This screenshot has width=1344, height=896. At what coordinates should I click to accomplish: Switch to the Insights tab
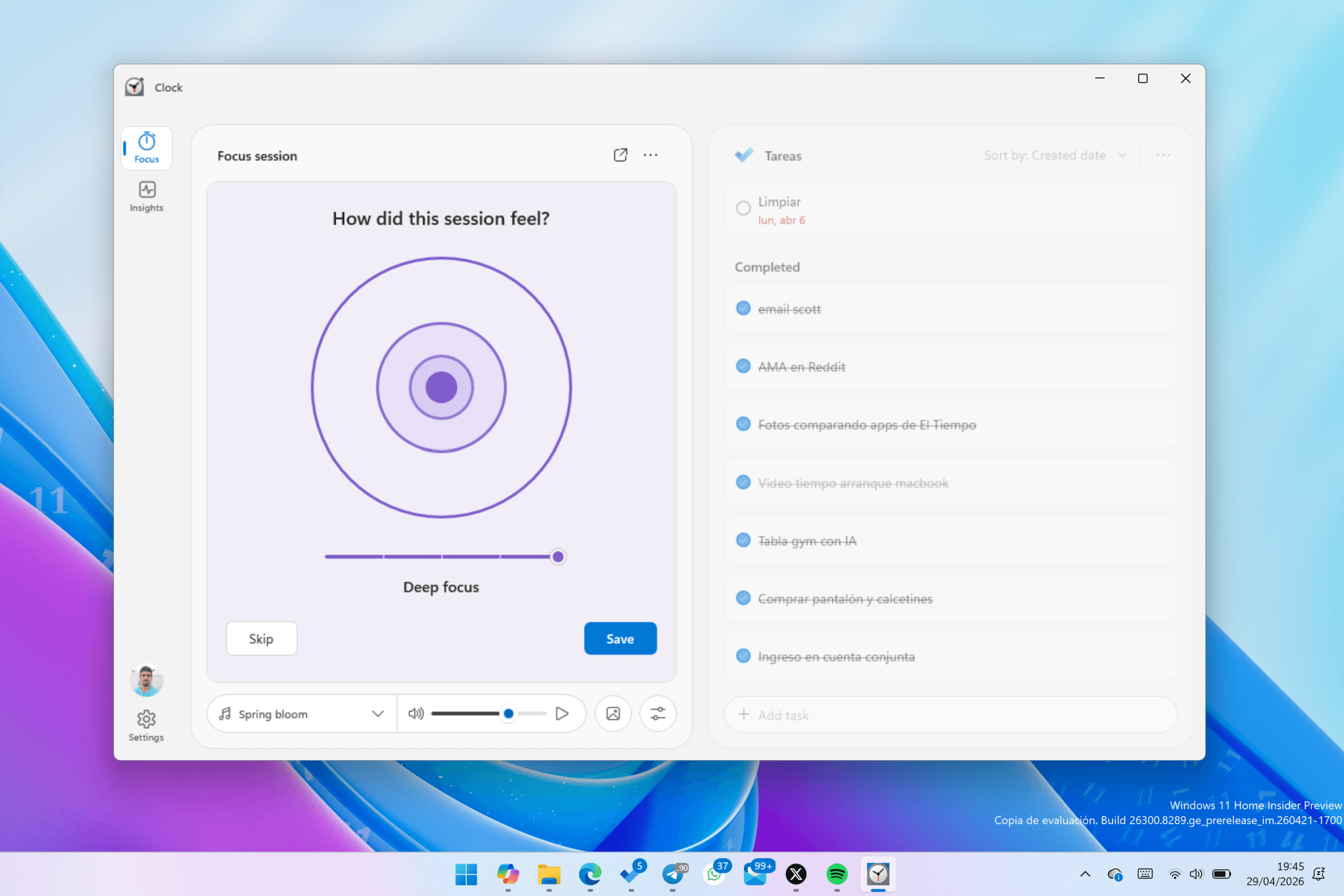[146, 196]
